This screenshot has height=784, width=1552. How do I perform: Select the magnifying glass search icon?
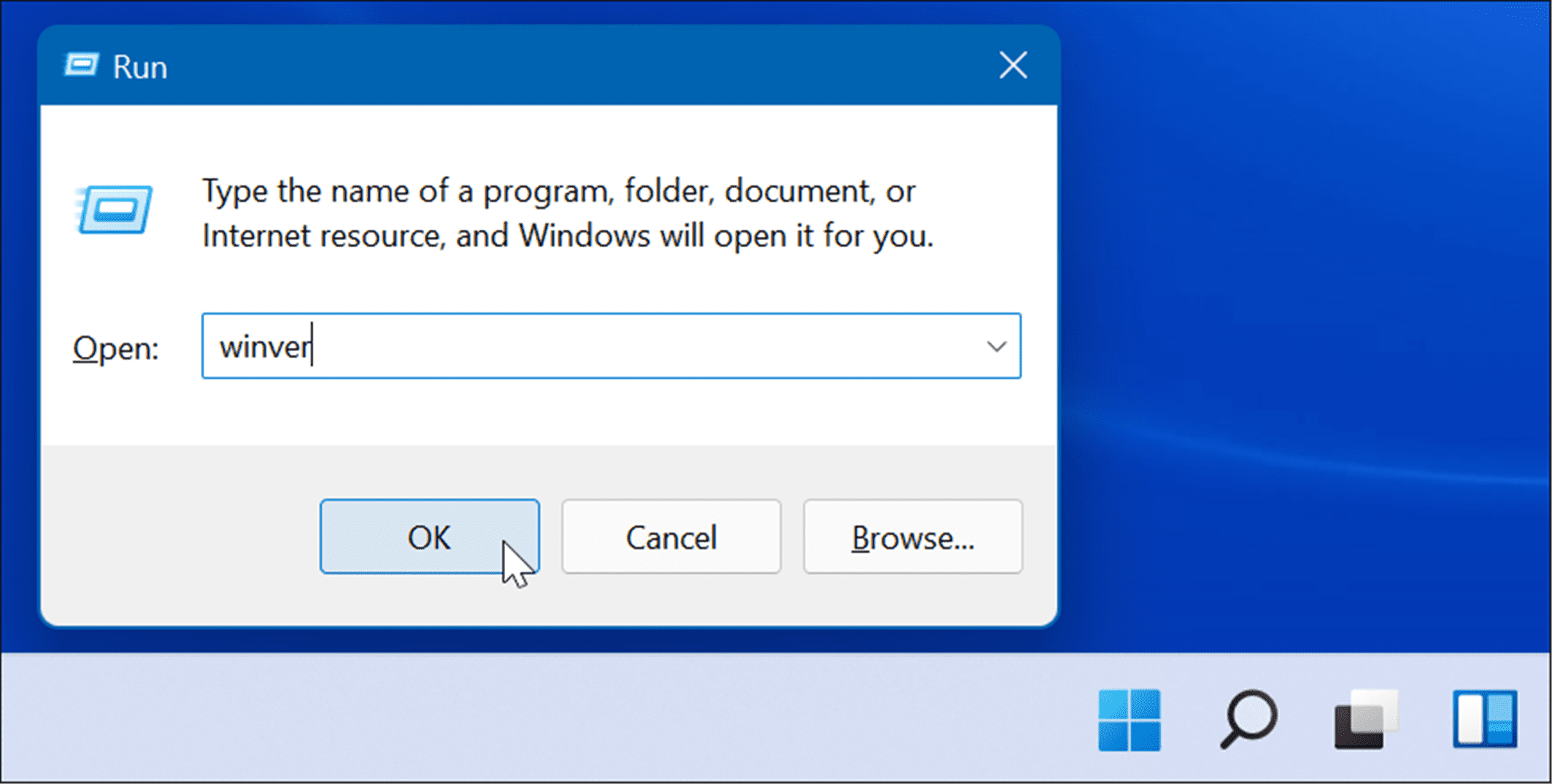1248,721
